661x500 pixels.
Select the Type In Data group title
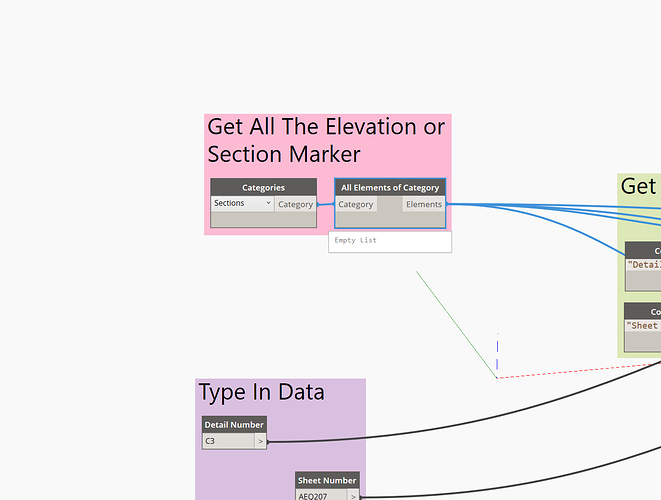261,392
